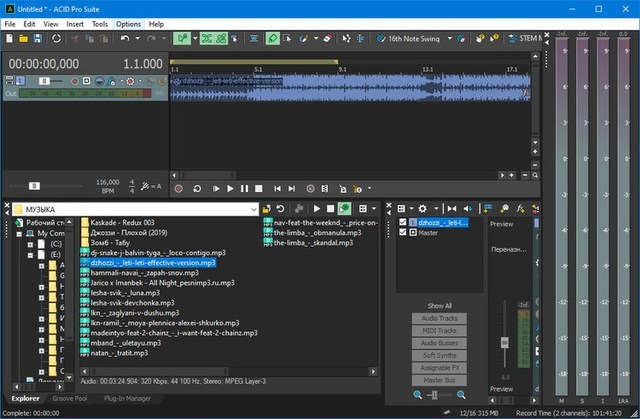This screenshot has height=419, width=640.
Task: Click the Refresh icon in Explorer toolbar
Action: pyautogui.click(x=281, y=208)
